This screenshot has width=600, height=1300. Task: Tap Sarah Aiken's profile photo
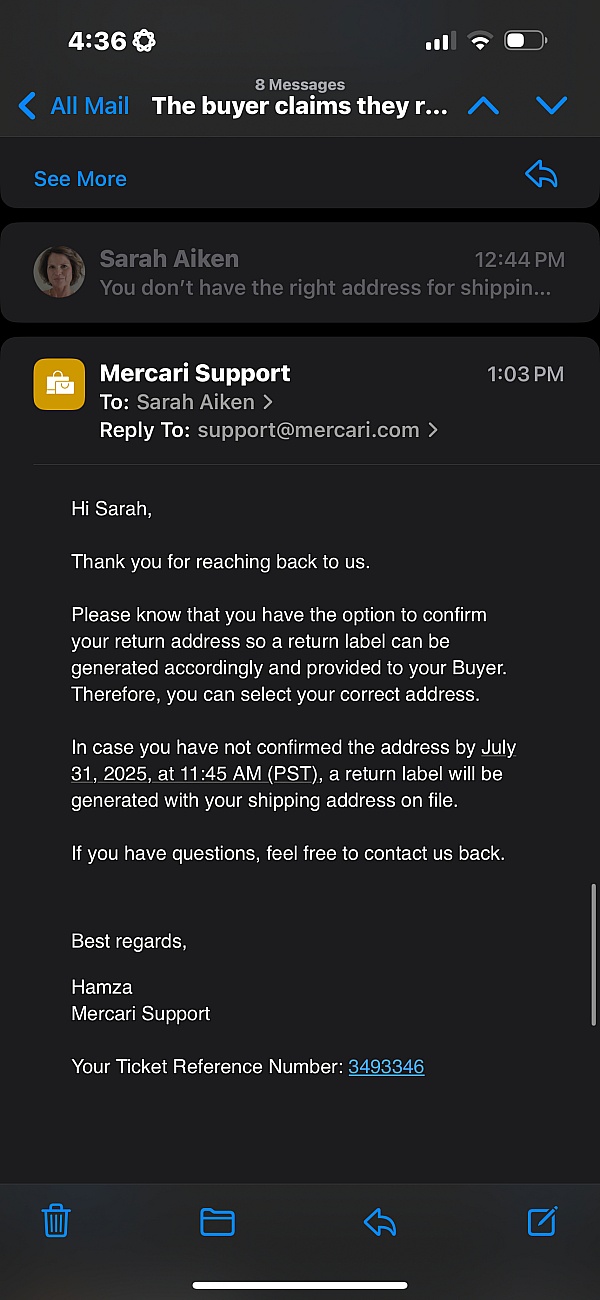point(59,272)
